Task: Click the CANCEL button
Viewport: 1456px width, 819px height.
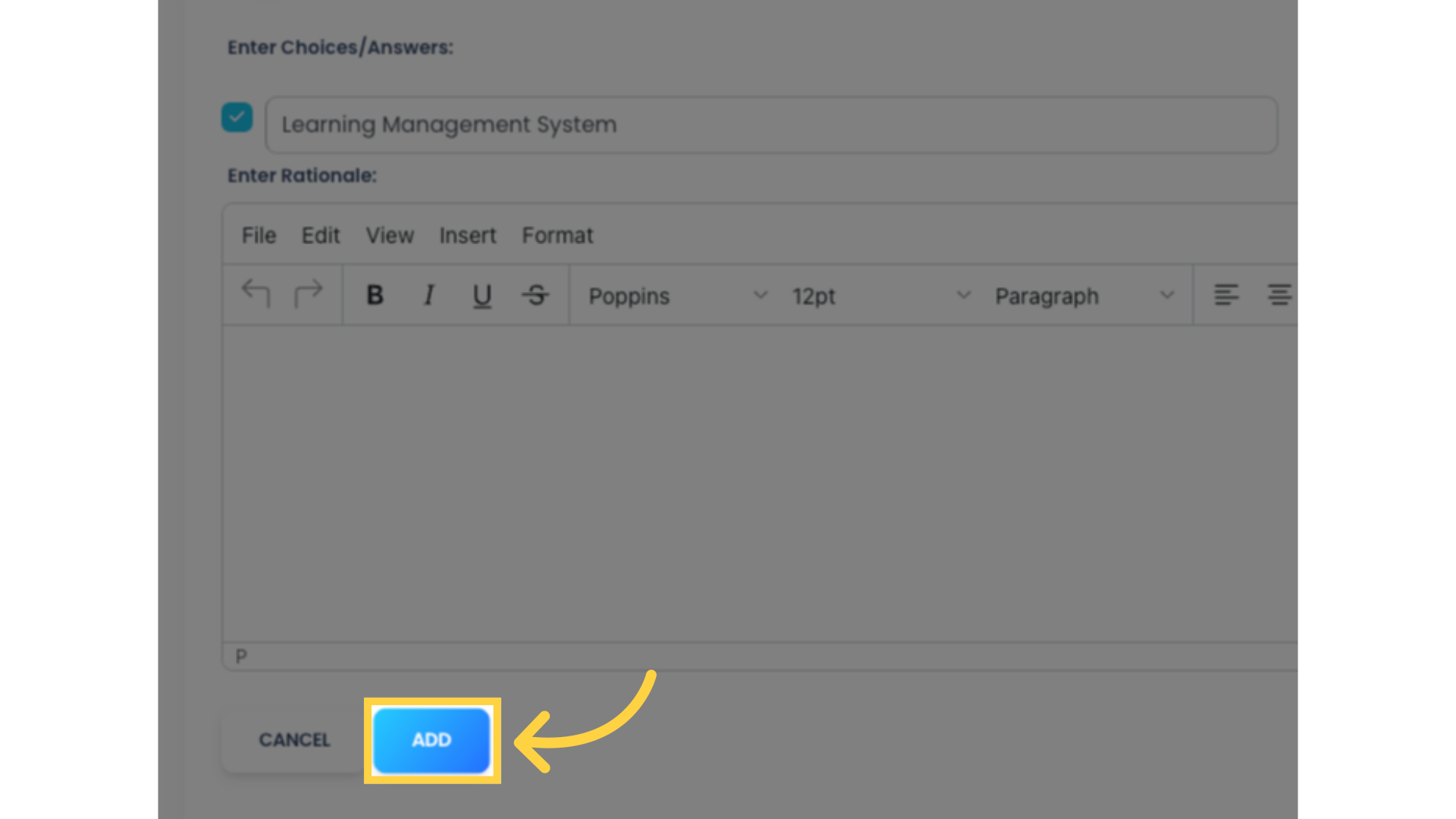Action: tap(294, 740)
